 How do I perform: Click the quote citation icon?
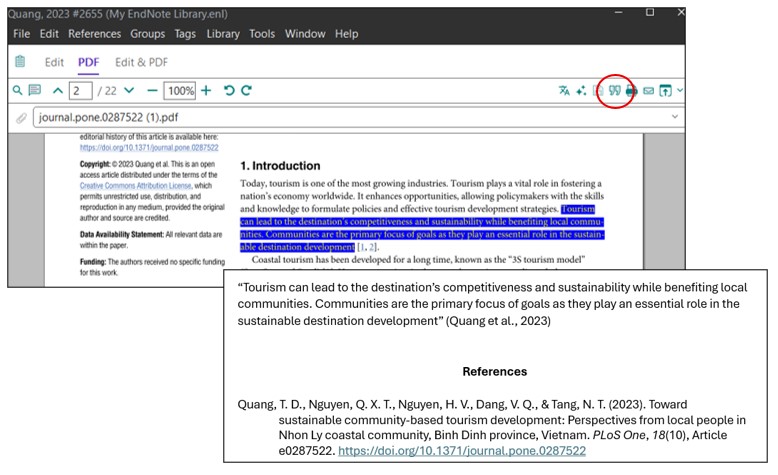[615, 91]
